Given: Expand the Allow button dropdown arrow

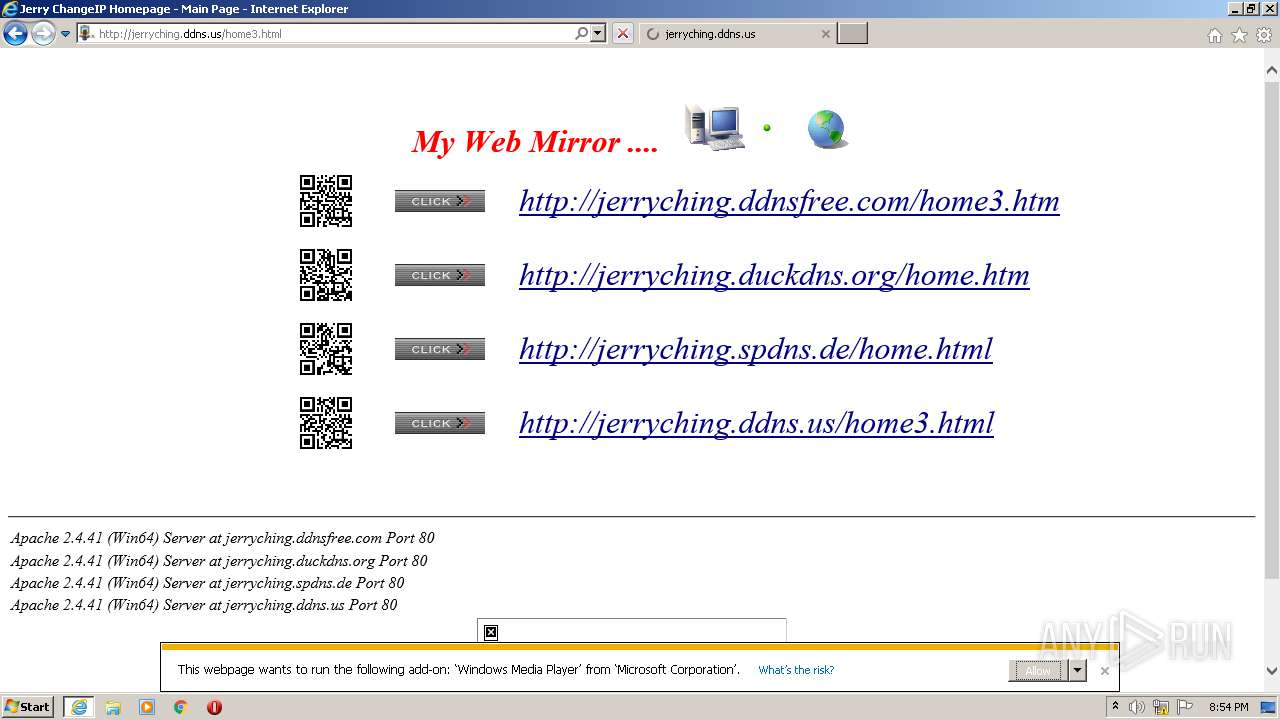Looking at the screenshot, I should (1077, 671).
